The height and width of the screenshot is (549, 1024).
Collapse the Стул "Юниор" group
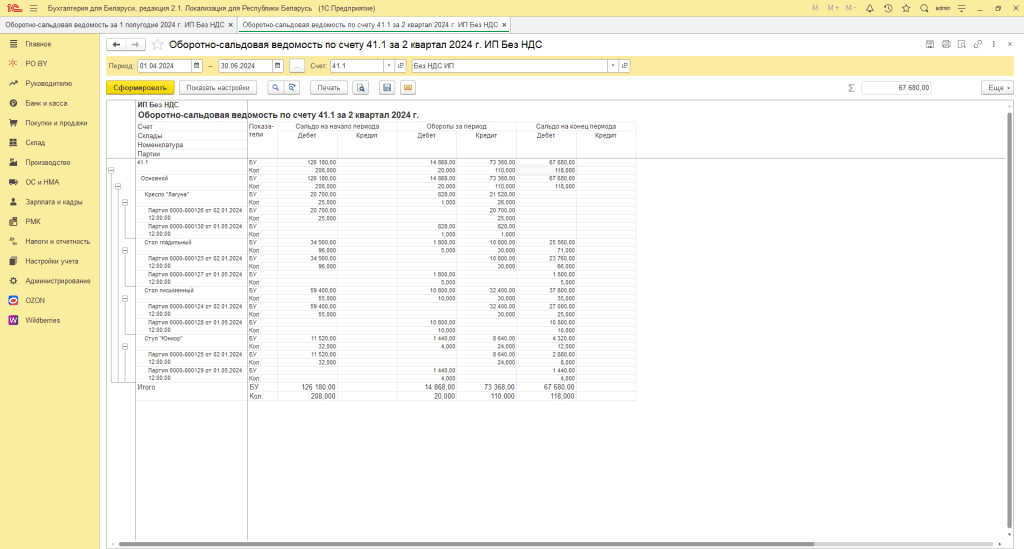(x=125, y=347)
